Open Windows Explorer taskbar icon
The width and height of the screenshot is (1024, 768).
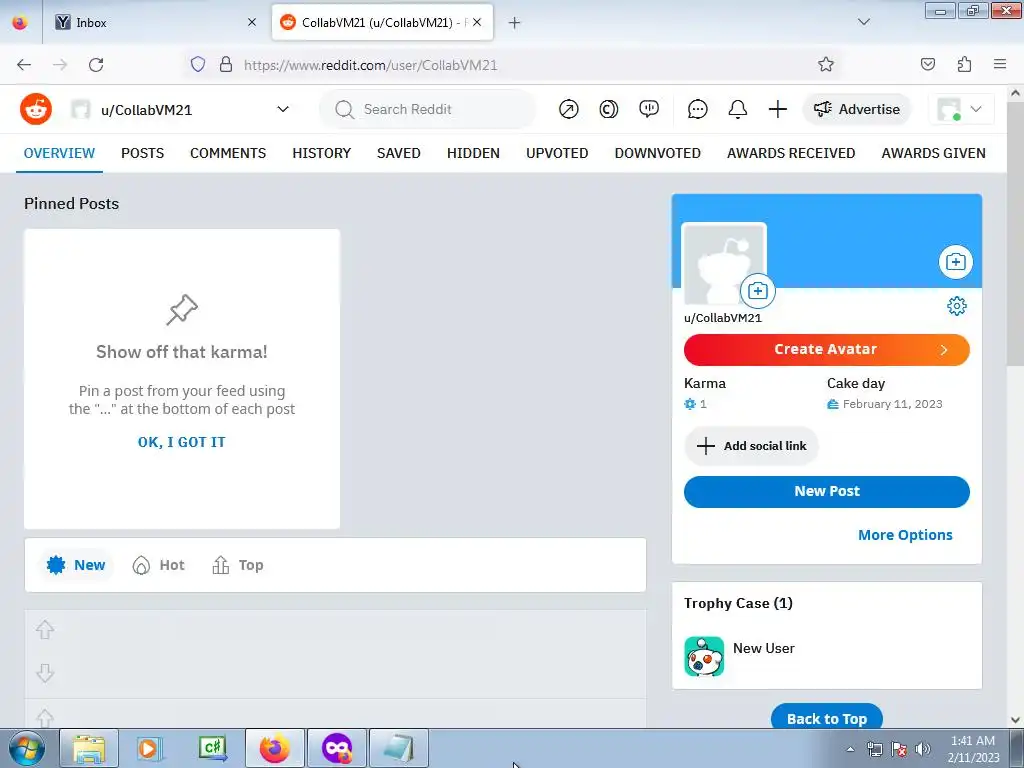89,748
